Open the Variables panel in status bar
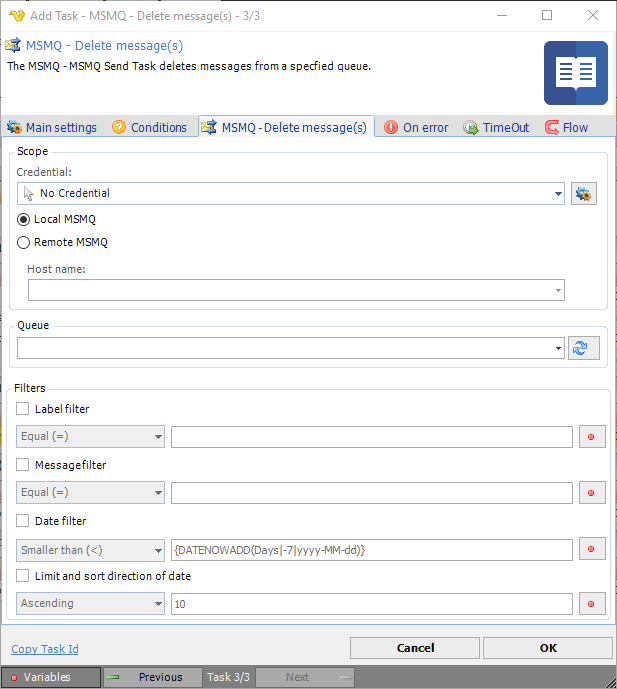The width and height of the screenshot is (617, 689). (50, 677)
